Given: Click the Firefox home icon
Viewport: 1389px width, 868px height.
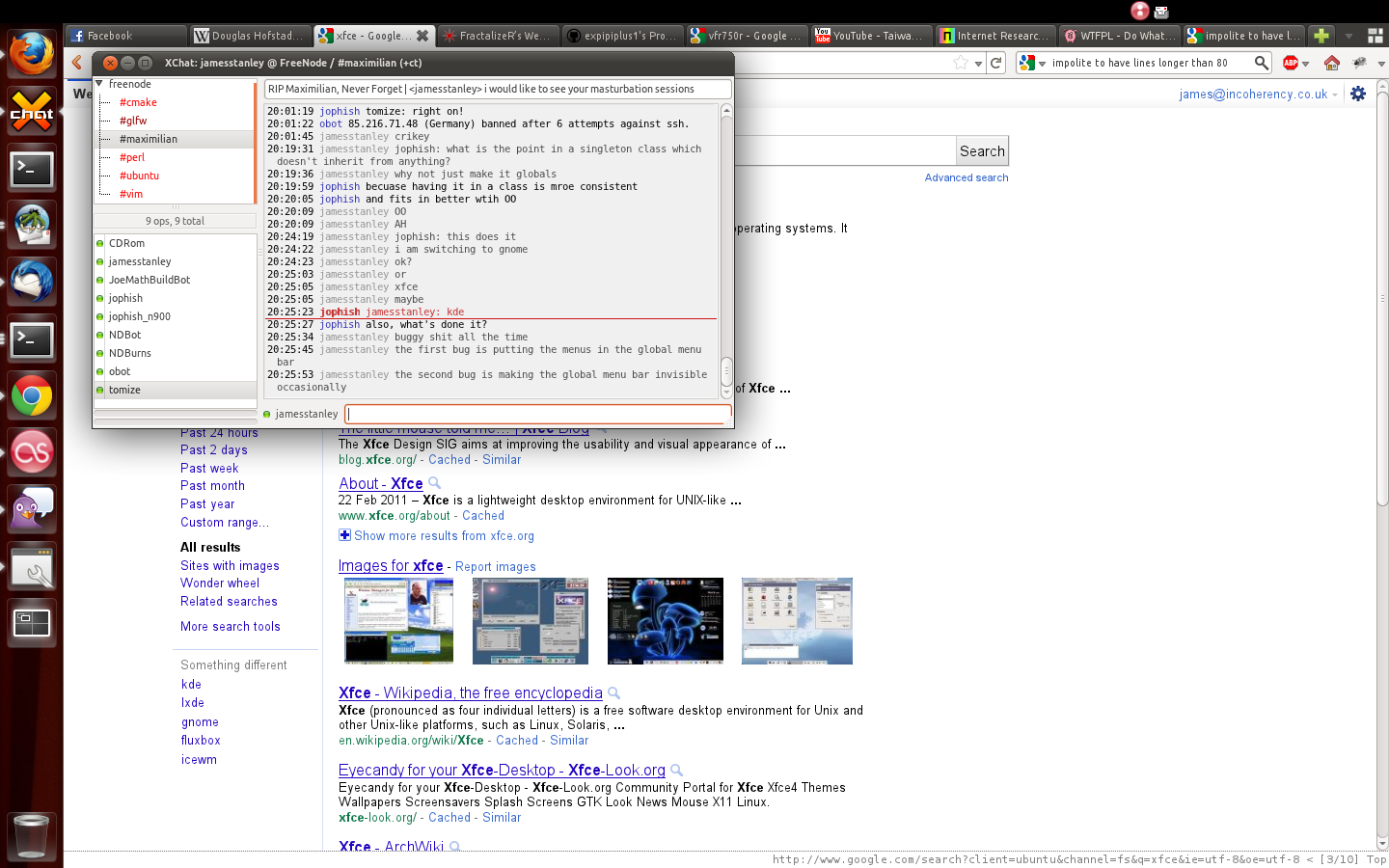Looking at the screenshot, I should tap(1332, 63).
